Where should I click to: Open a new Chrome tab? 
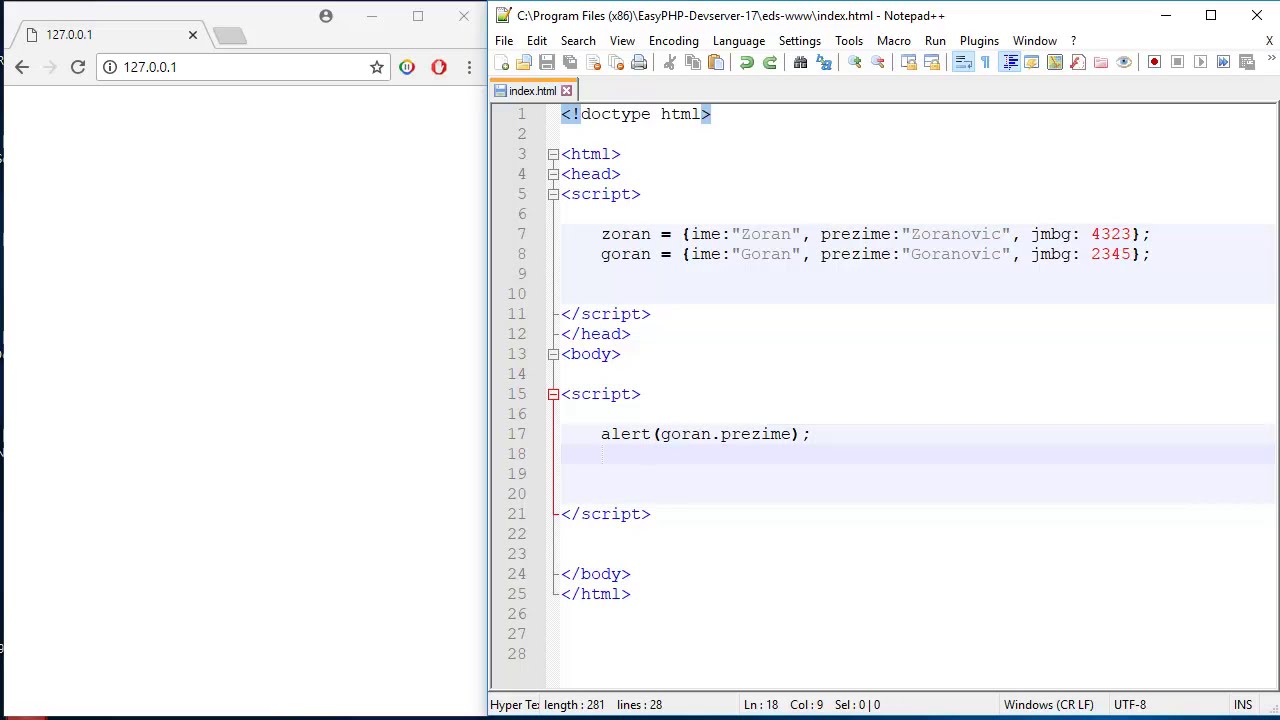click(x=229, y=36)
